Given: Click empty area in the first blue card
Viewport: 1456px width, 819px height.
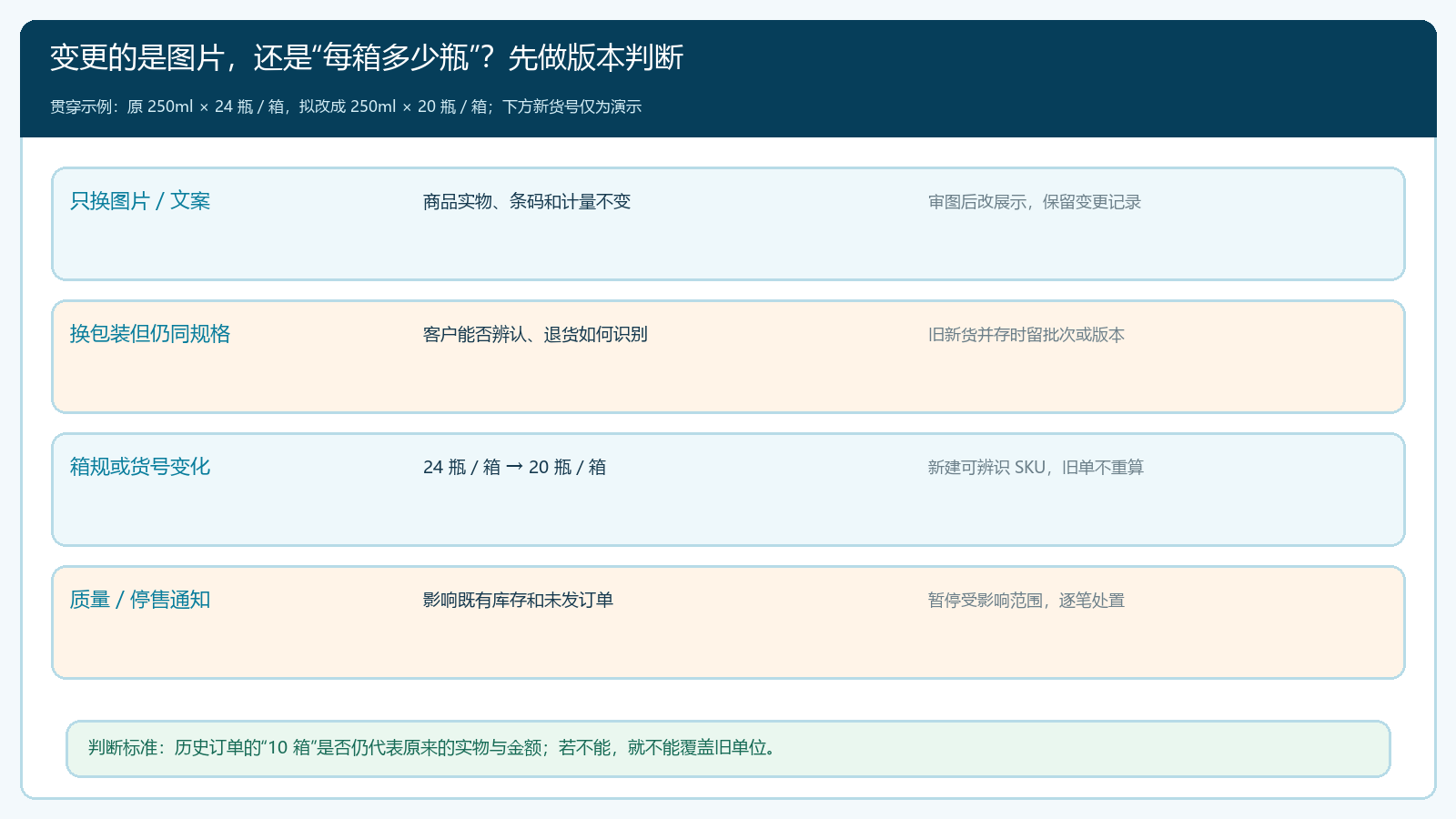Looking at the screenshot, I should point(728,248).
